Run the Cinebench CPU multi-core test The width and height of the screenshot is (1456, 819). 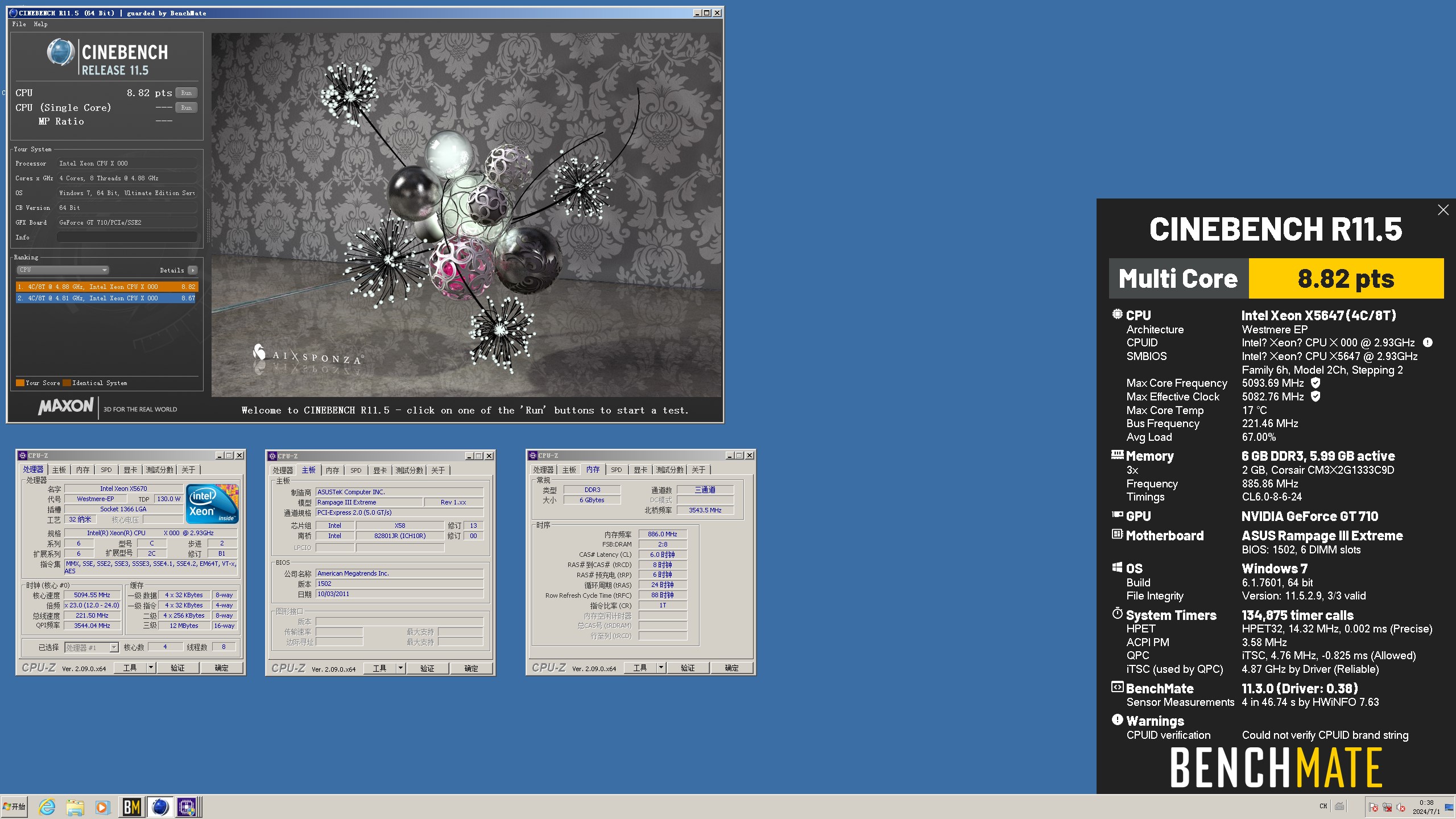click(x=187, y=93)
